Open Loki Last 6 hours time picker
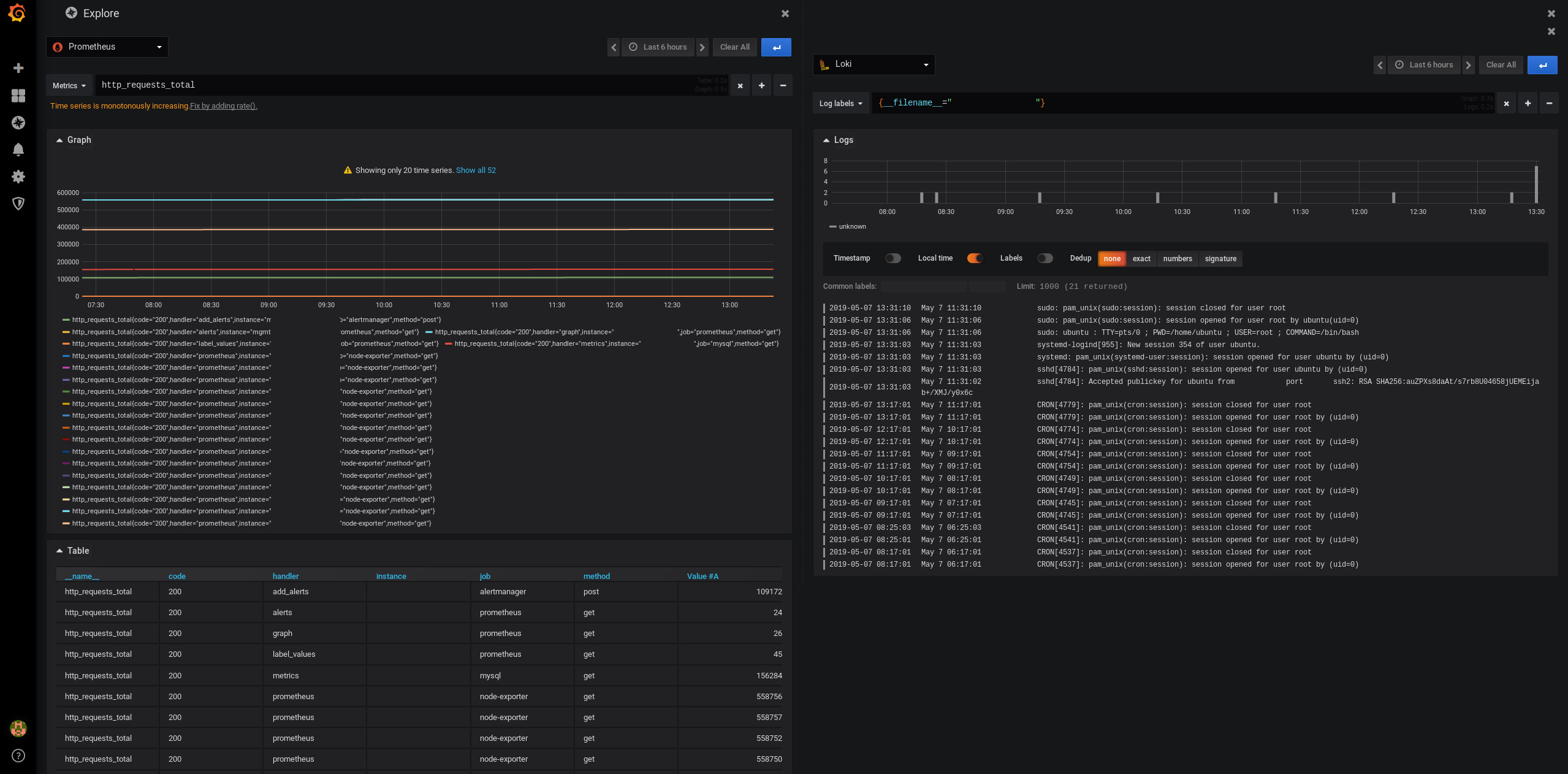 [1425, 65]
